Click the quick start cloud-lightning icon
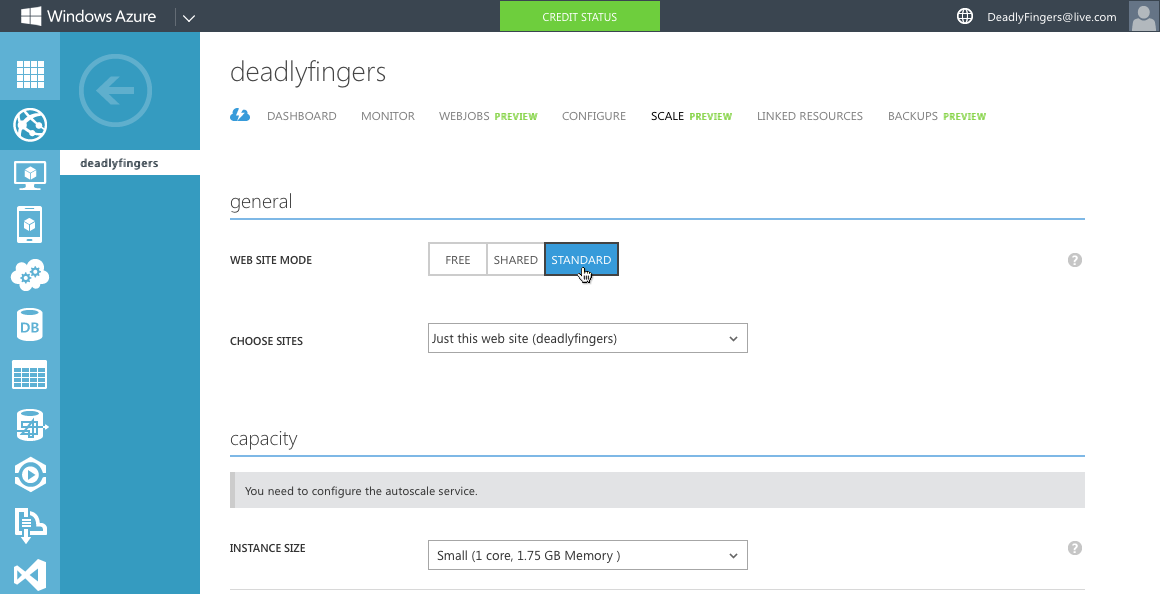The width and height of the screenshot is (1160, 594). click(x=240, y=115)
